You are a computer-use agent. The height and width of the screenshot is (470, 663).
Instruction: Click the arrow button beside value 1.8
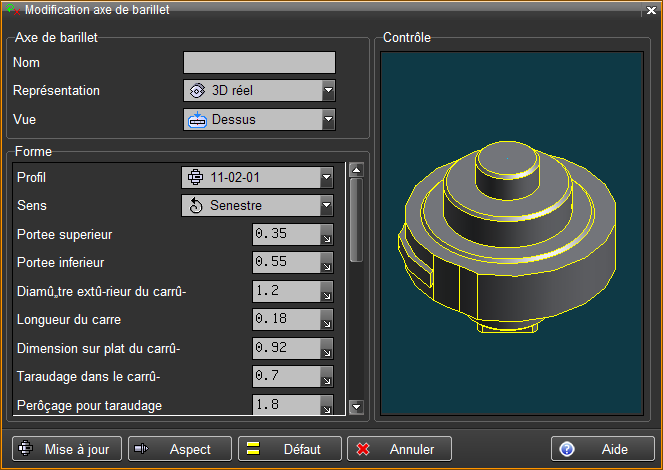click(x=327, y=405)
